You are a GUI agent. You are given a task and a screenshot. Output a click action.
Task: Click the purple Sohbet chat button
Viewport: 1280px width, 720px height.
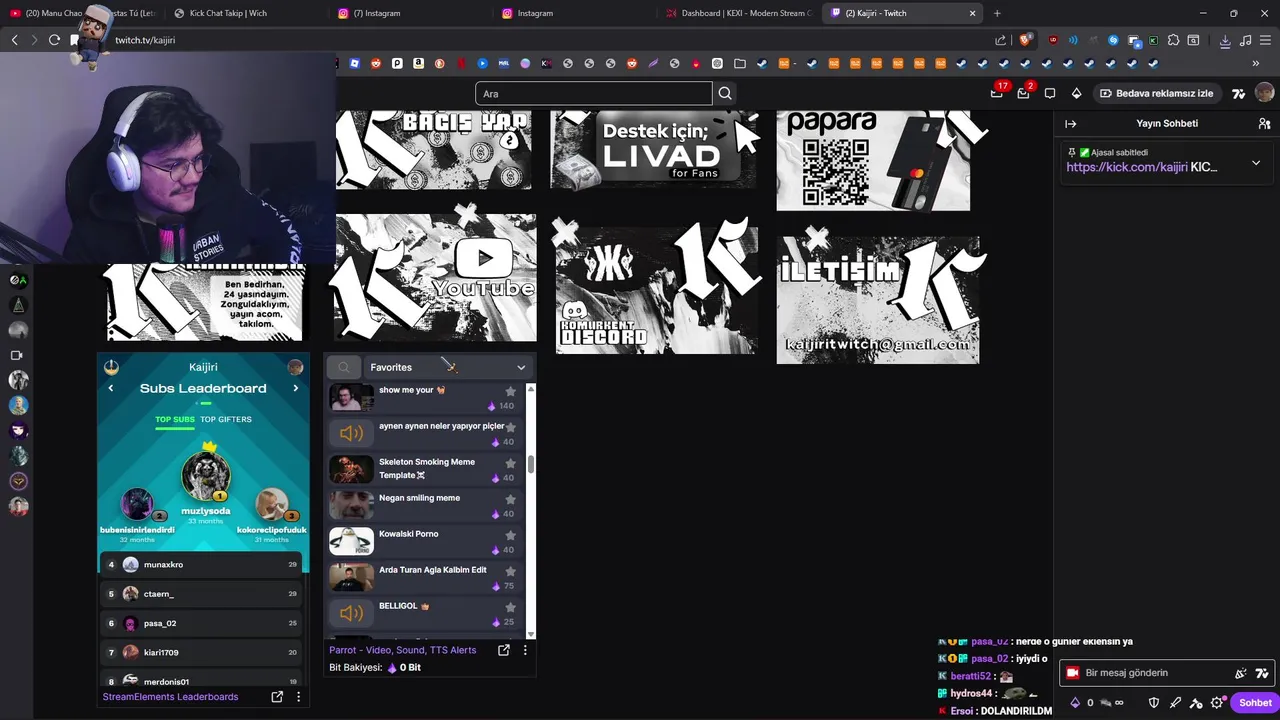pos(1255,703)
